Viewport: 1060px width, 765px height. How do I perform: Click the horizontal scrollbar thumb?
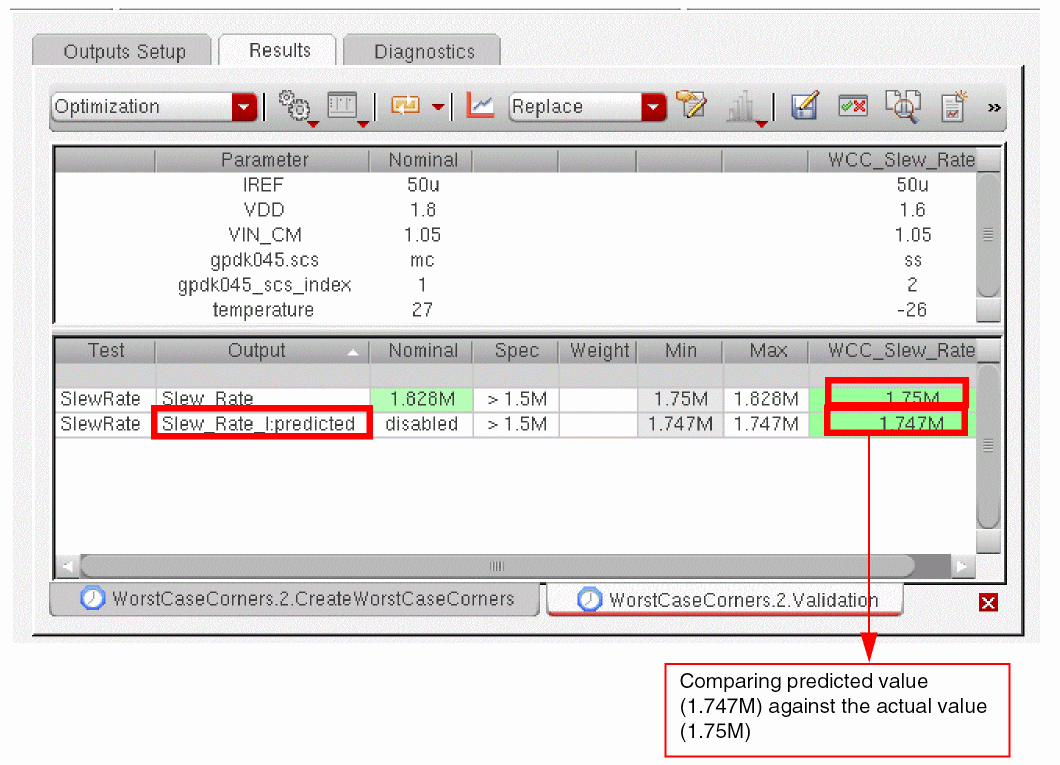pos(497,566)
